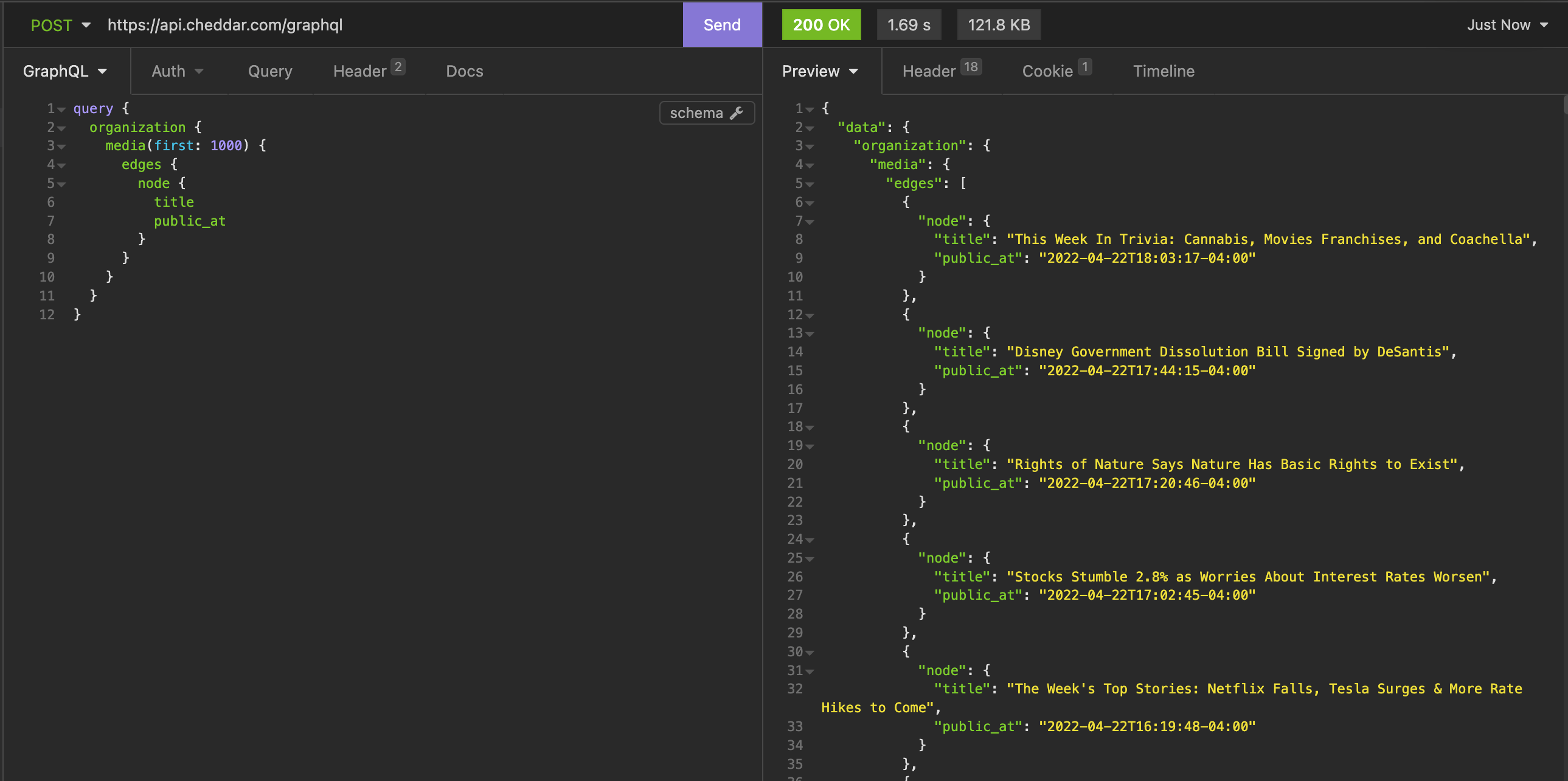This screenshot has height=781, width=1568.
Task: Click the 200 OK status badge
Action: click(820, 25)
